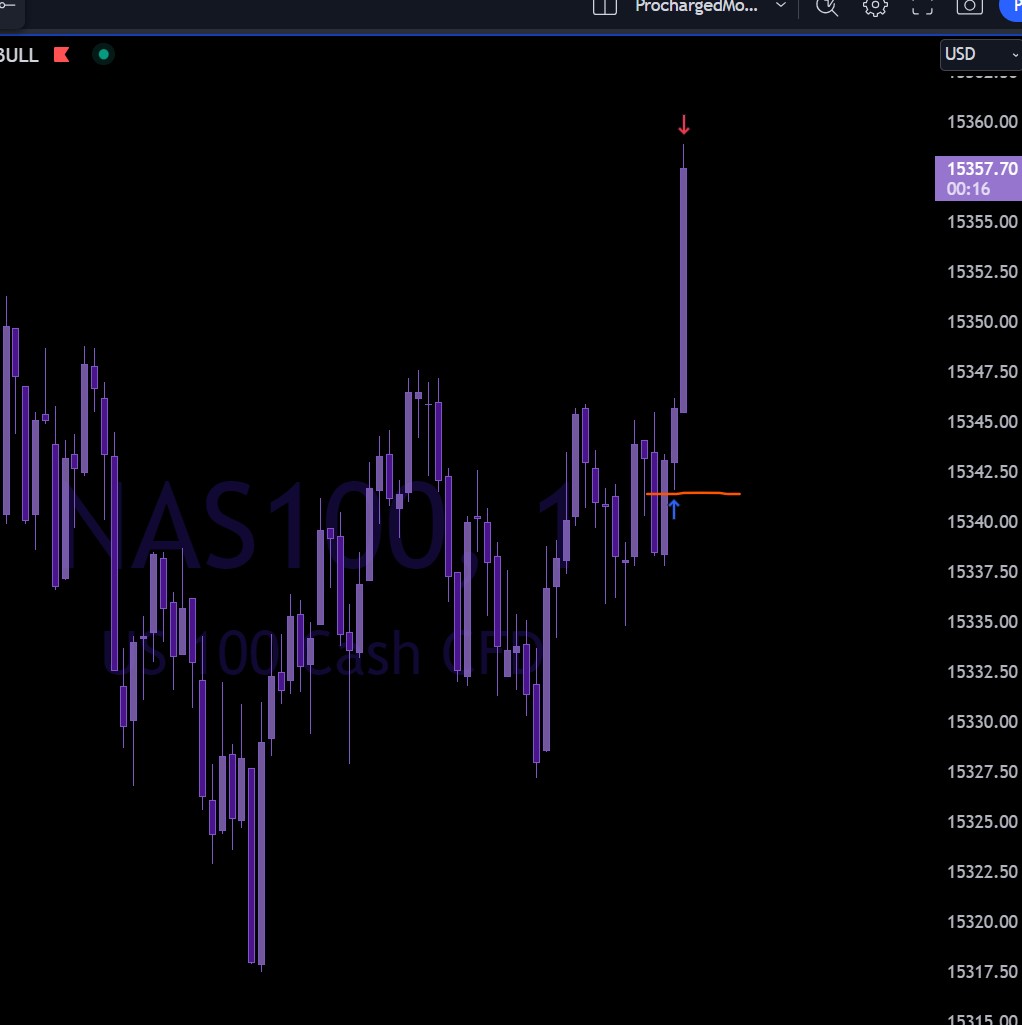Open the USD currency dropdown
This screenshot has height=1025, width=1022.
(x=981, y=54)
